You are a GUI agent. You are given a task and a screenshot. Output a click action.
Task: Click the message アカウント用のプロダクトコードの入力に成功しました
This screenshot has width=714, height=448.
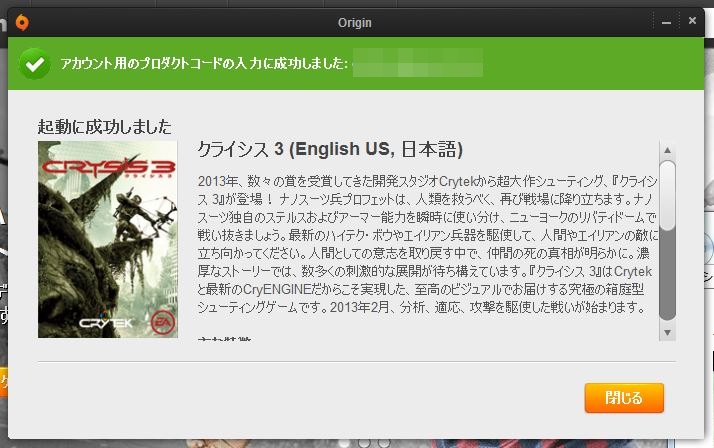204,63
